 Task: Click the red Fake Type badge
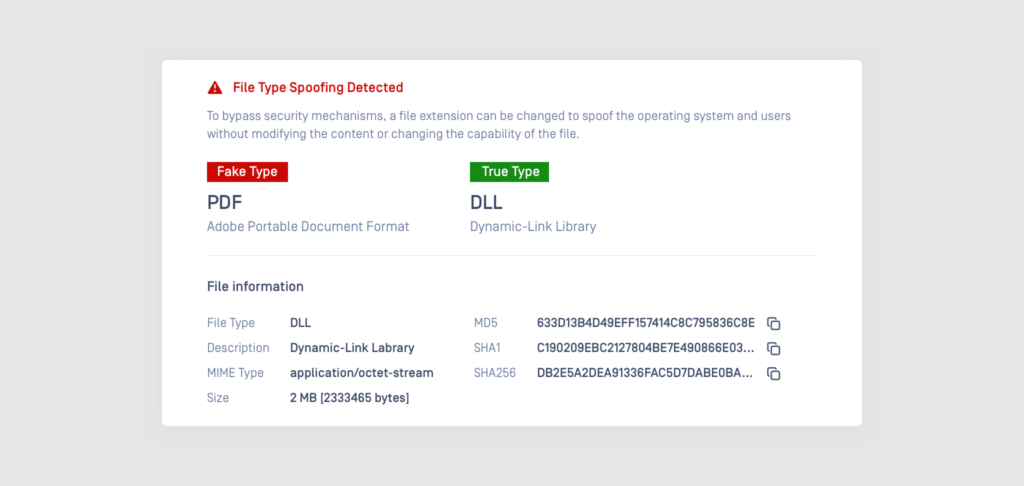pos(247,172)
